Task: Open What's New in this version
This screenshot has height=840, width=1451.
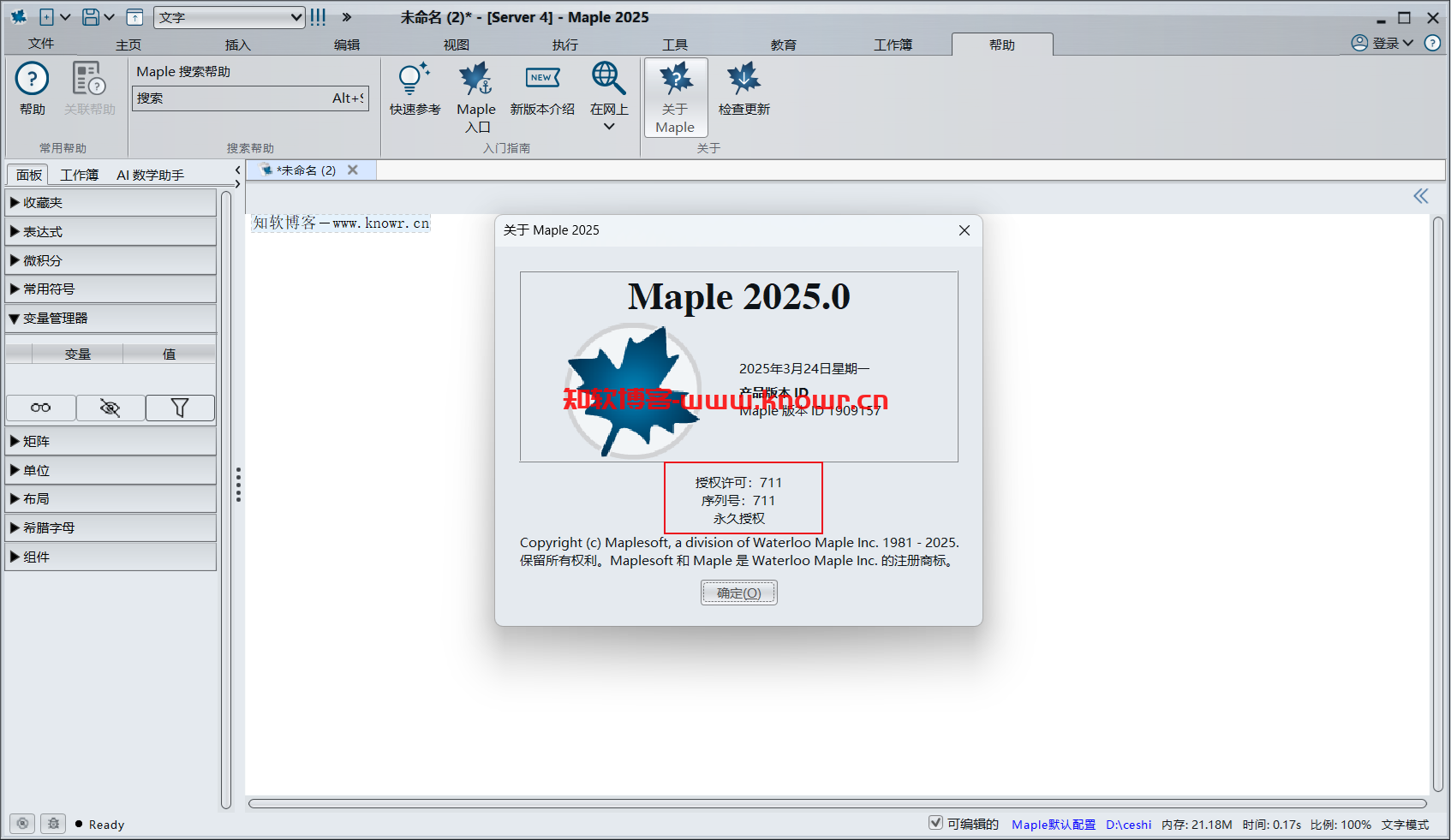Action: 542,80
